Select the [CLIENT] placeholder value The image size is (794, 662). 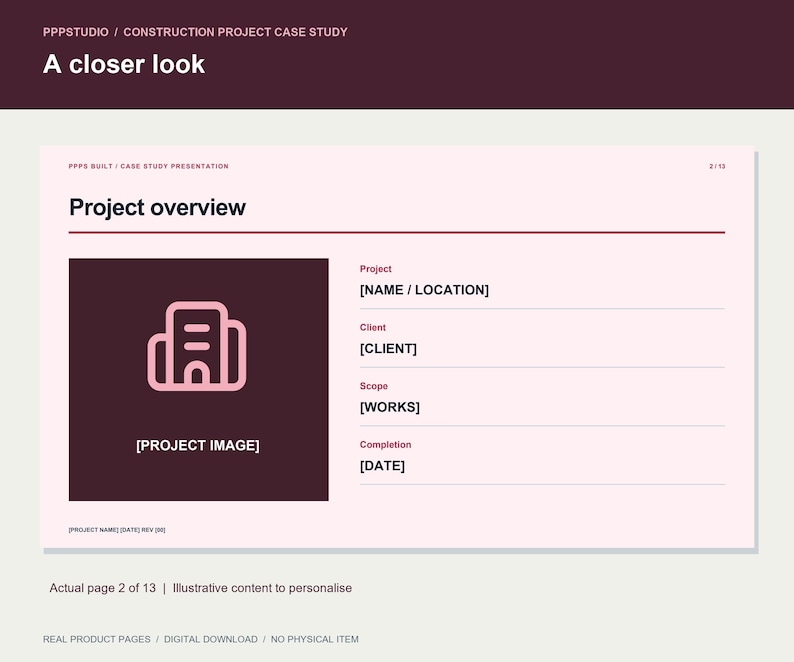click(388, 348)
